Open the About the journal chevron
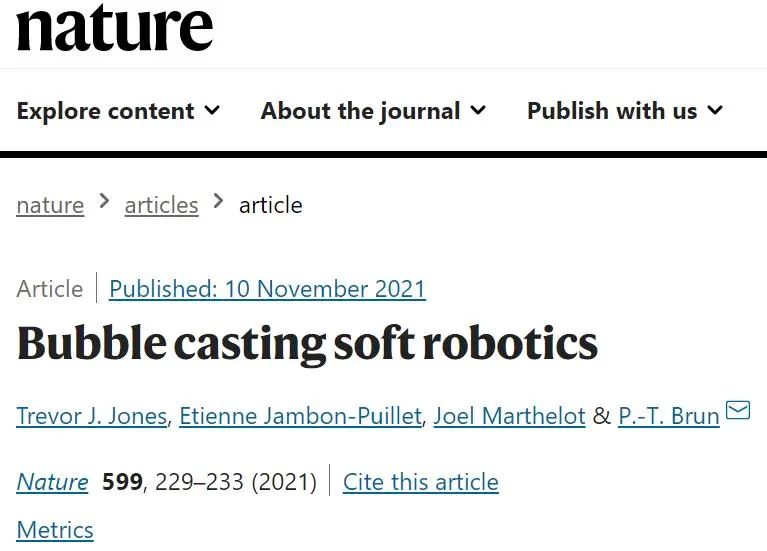767x551 pixels. pyautogui.click(x=478, y=110)
